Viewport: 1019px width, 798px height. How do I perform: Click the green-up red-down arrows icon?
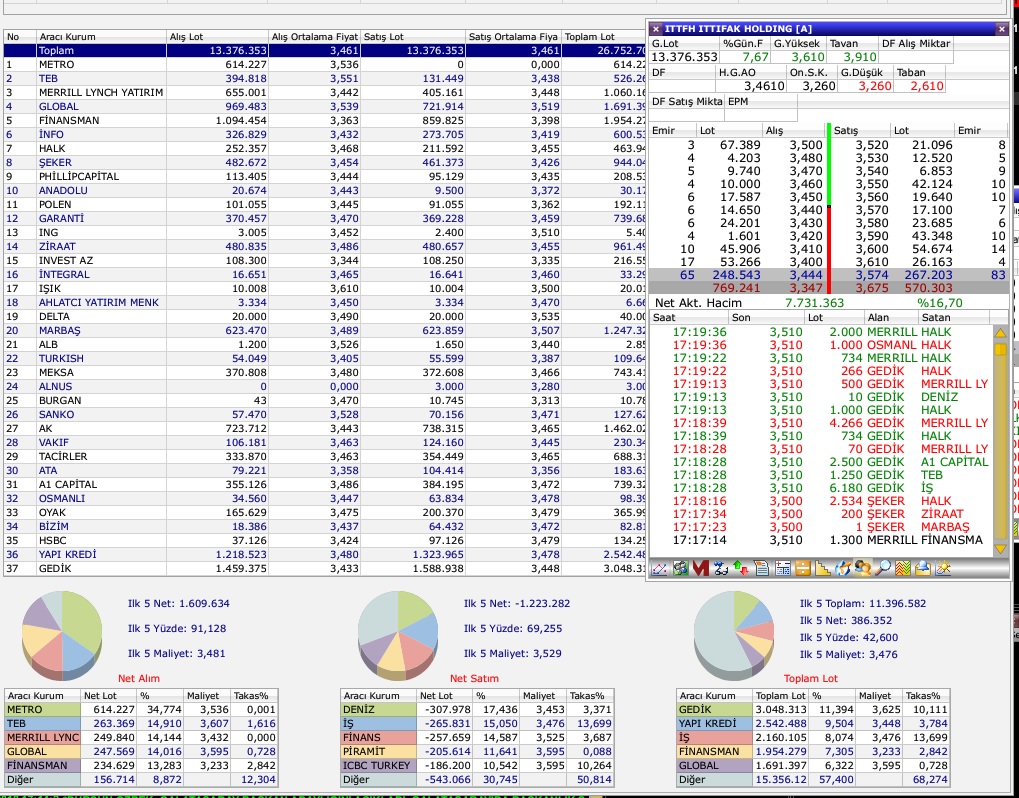tap(740, 569)
